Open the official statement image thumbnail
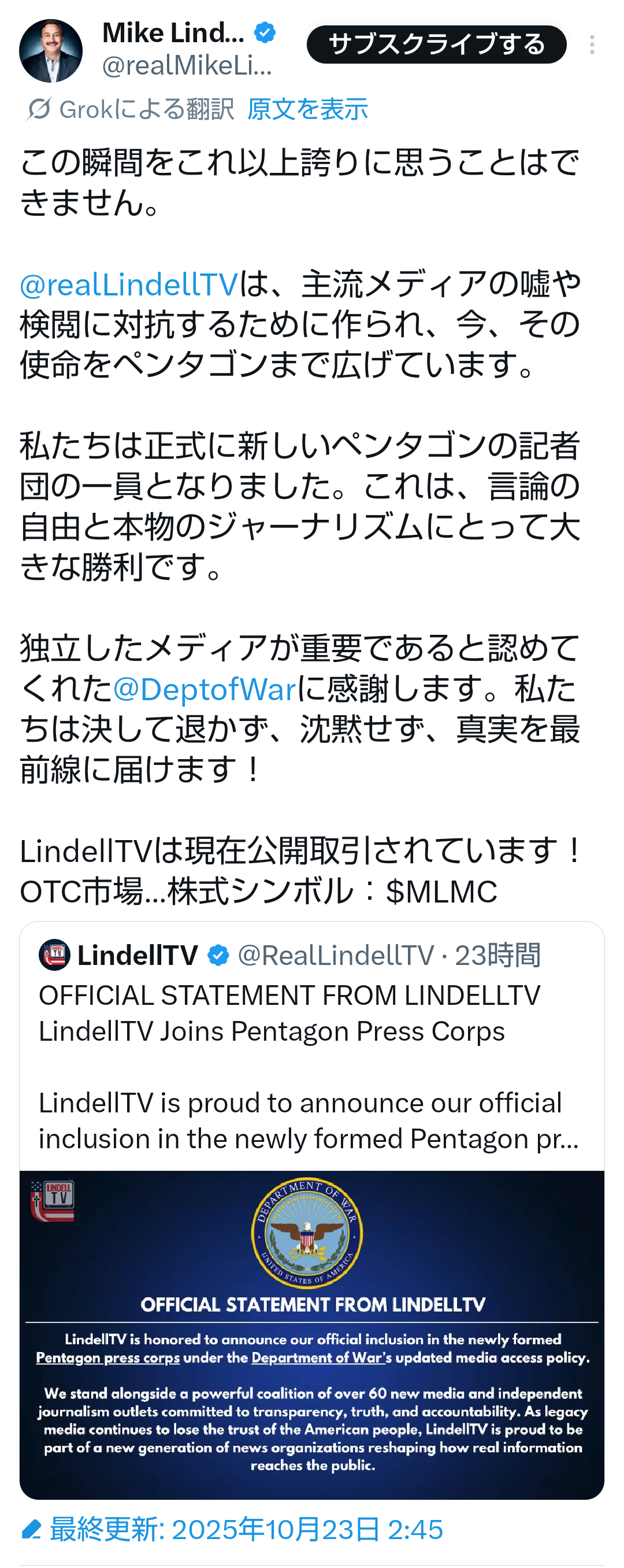 311,1334
